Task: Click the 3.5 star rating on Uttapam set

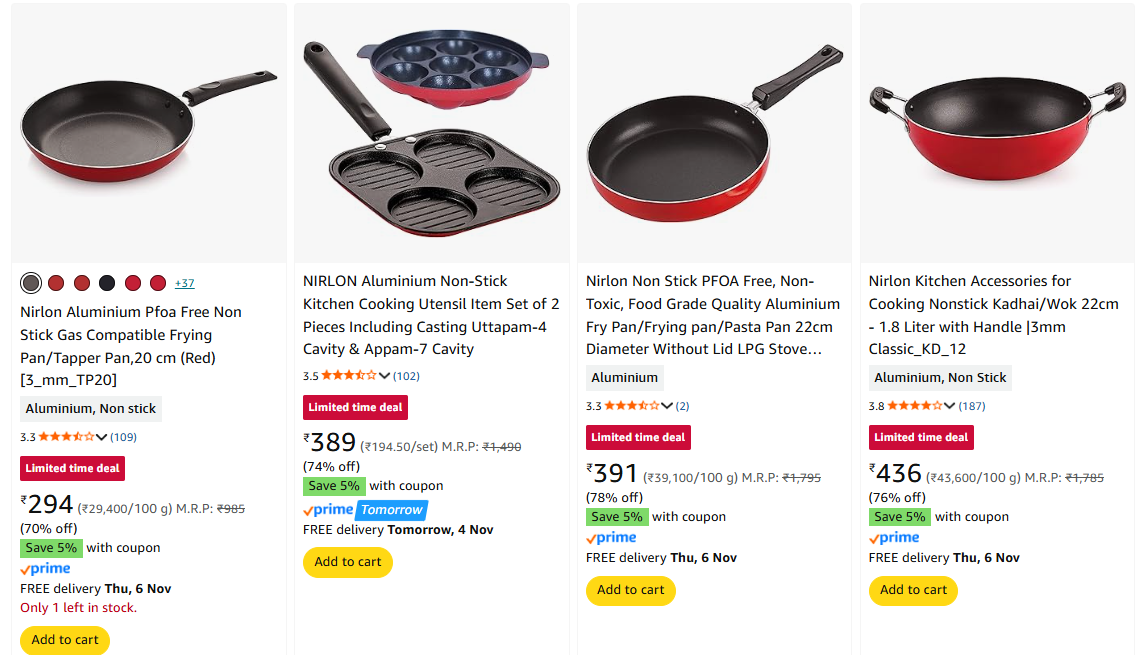Action: click(349, 376)
